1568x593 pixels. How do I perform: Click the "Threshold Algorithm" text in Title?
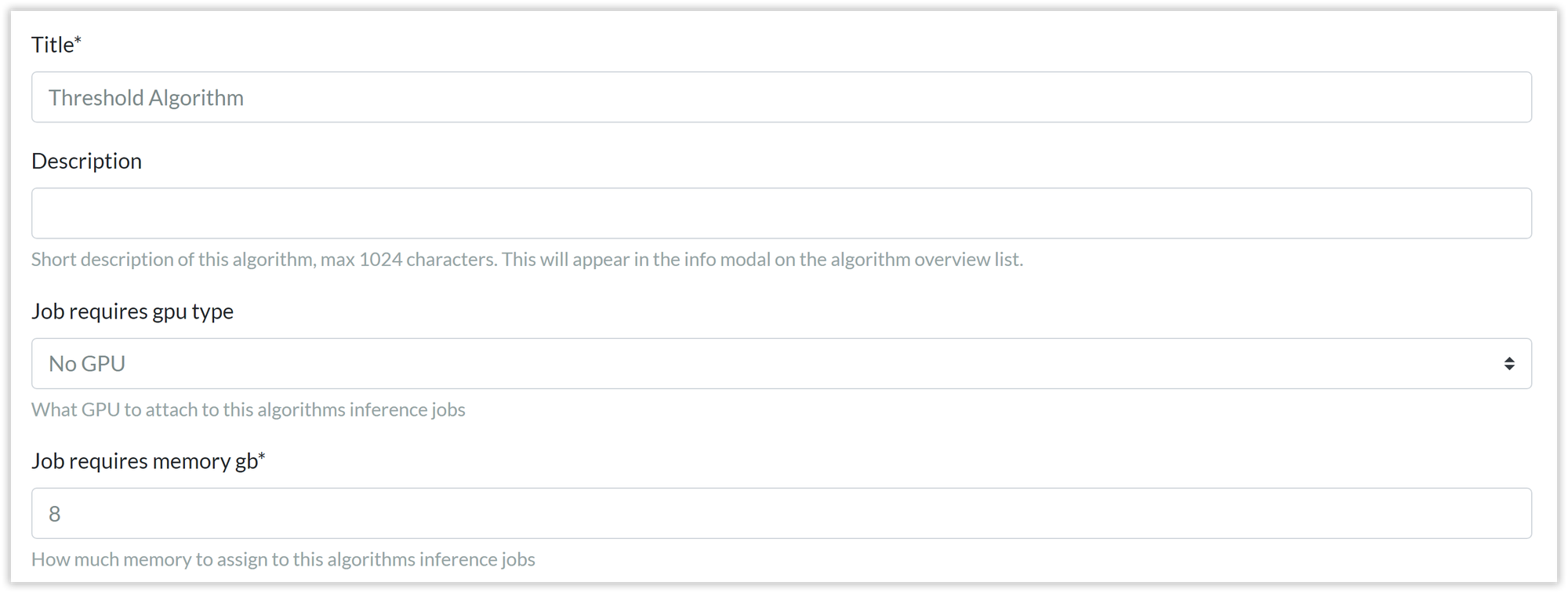coord(146,98)
